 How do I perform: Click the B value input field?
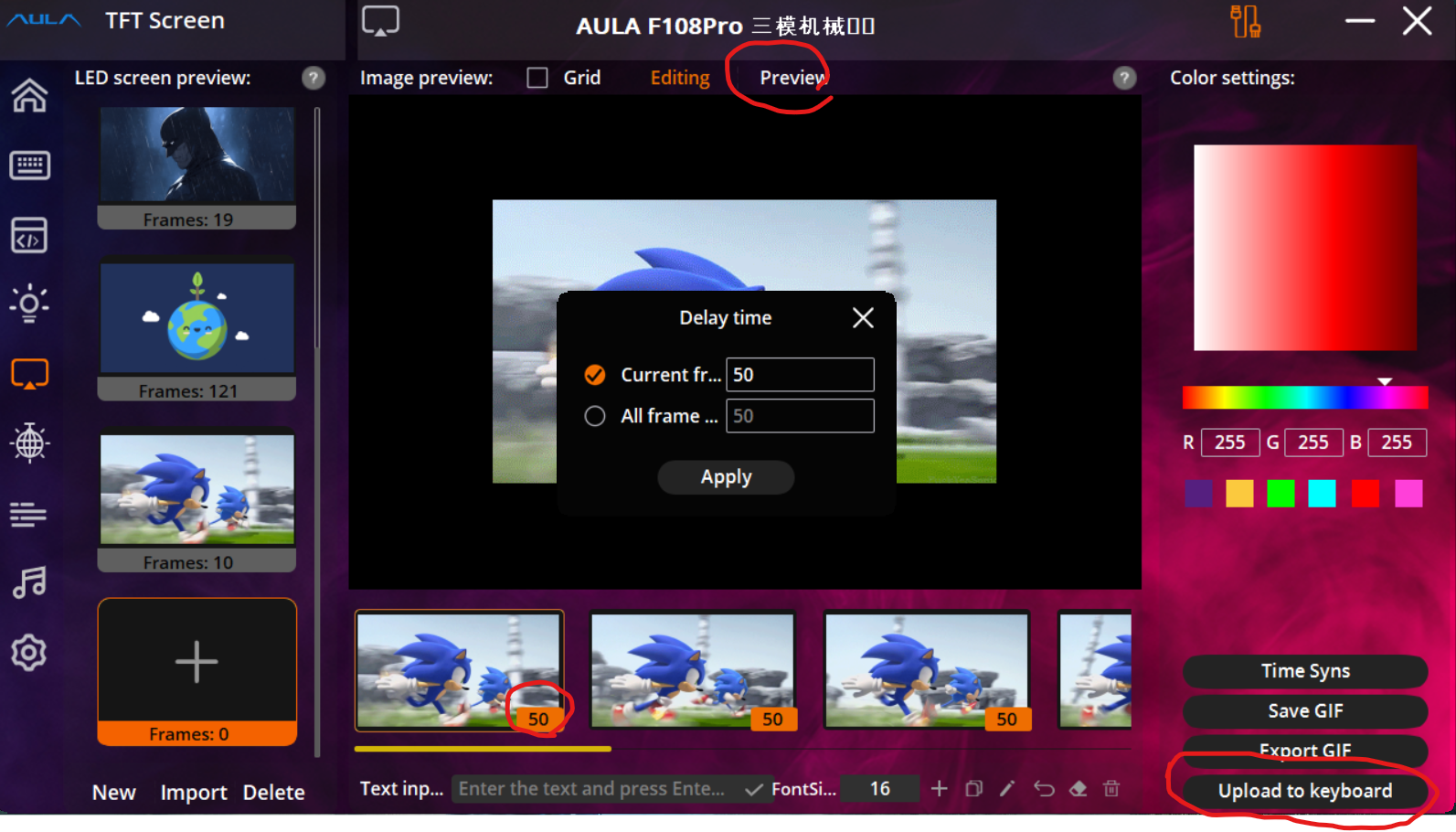1397,443
